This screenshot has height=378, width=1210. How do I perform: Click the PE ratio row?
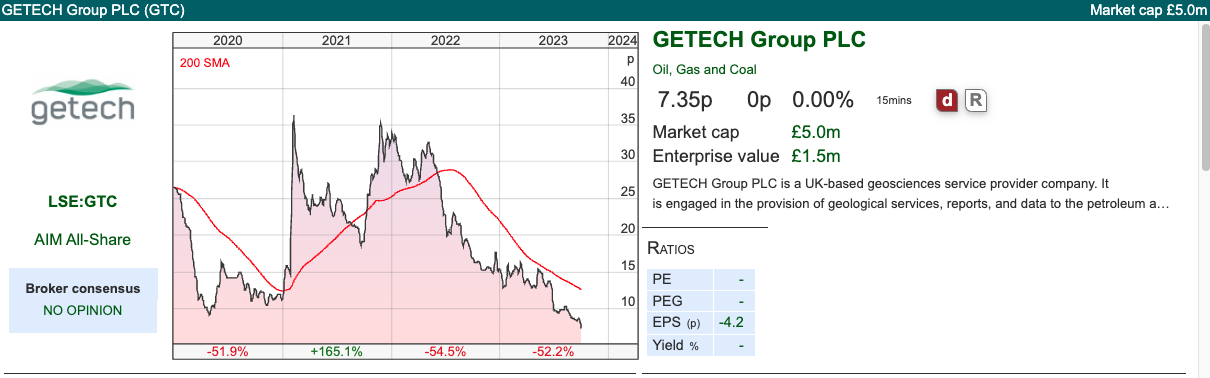pos(701,280)
